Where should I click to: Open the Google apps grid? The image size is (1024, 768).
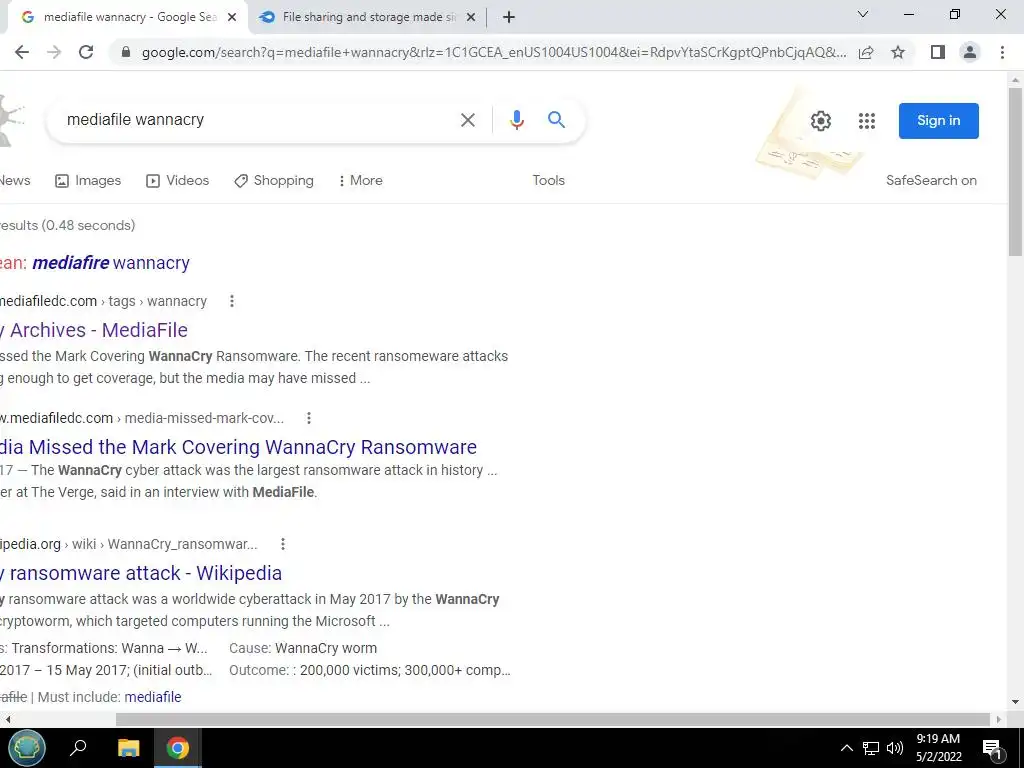(867, 121)
